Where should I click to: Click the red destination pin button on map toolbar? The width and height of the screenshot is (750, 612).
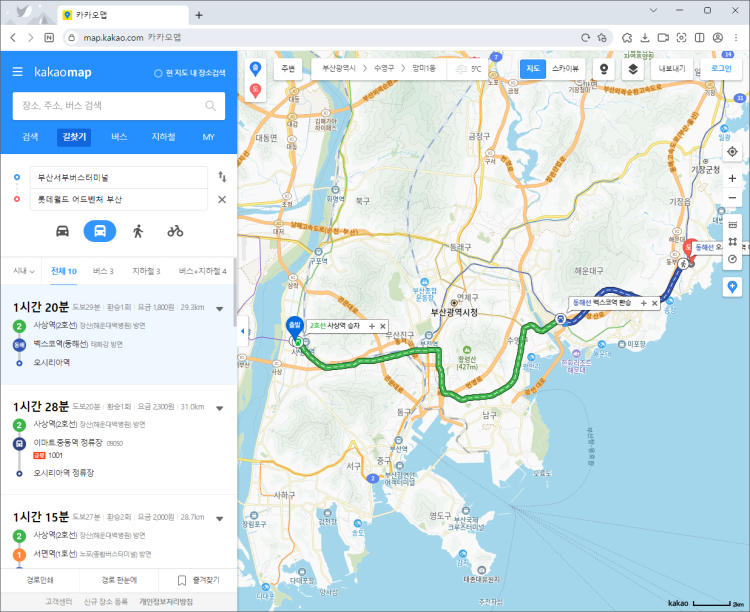256,90
